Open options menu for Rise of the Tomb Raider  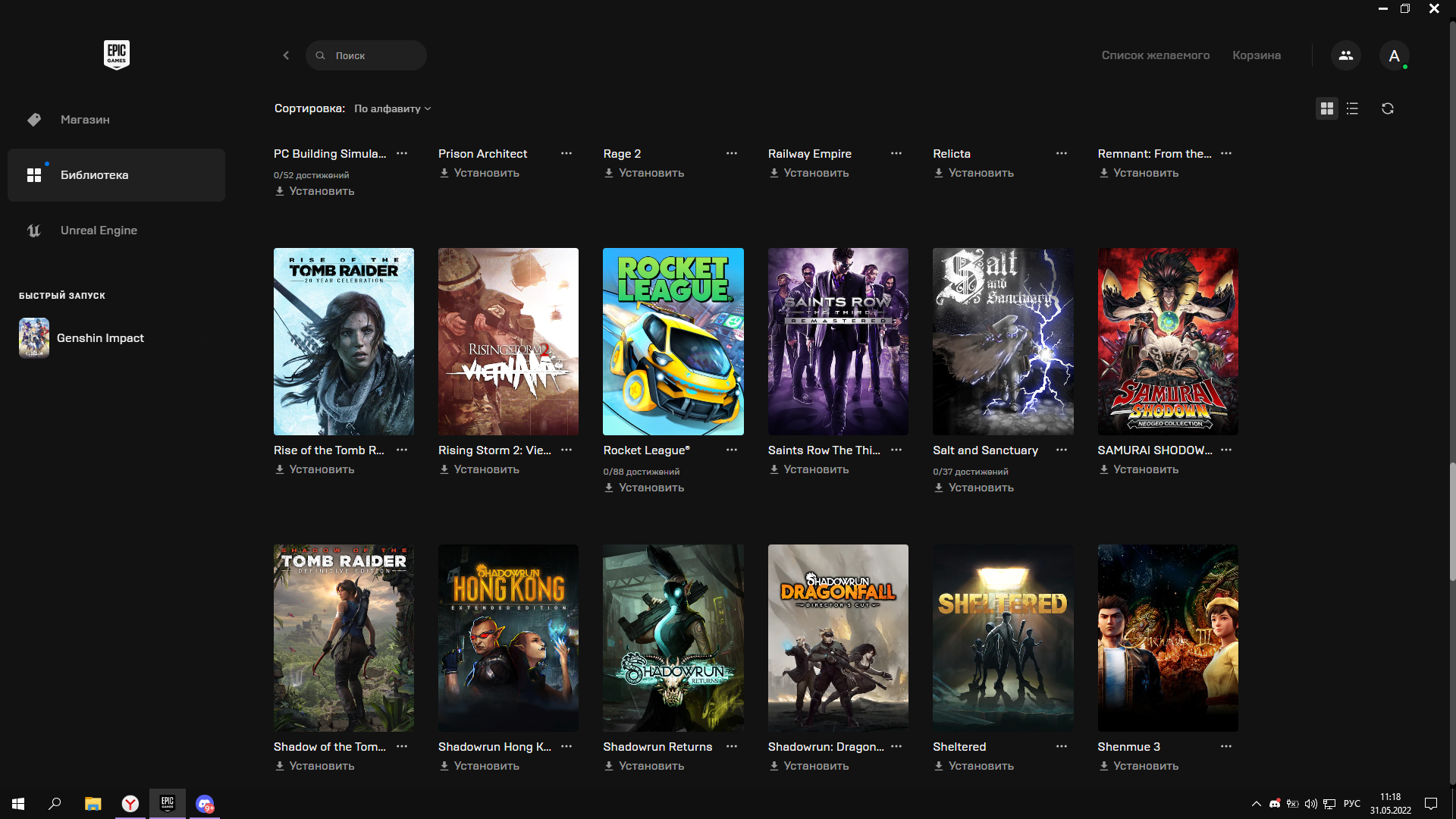coord(402,450)
